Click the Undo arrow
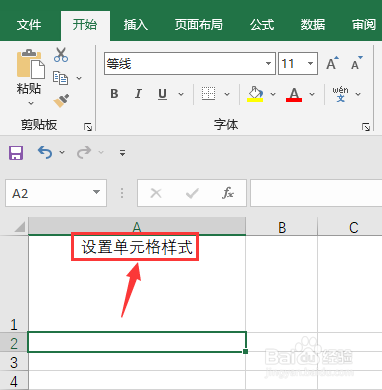This screenshot has height=390, width=382. (45, 152)
